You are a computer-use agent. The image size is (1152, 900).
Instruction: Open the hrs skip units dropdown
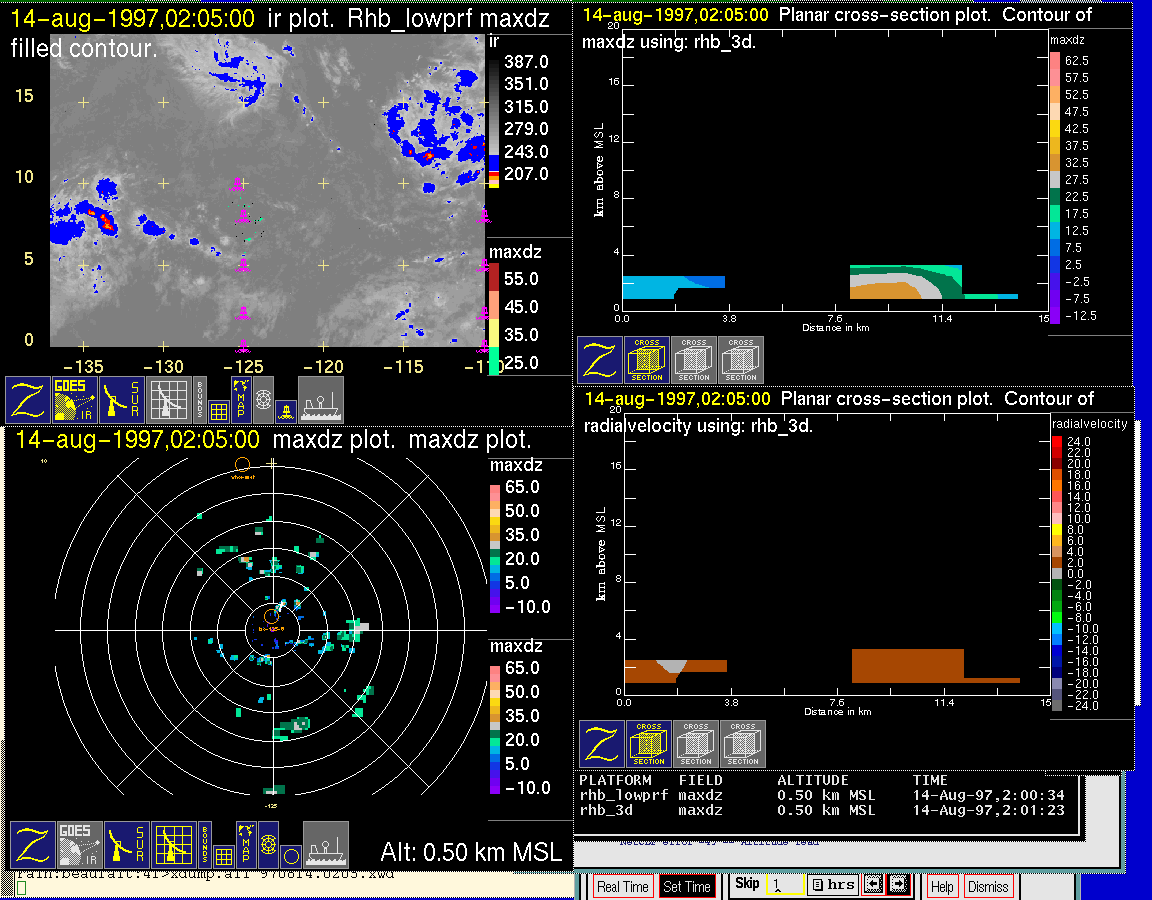click(831, 885)
